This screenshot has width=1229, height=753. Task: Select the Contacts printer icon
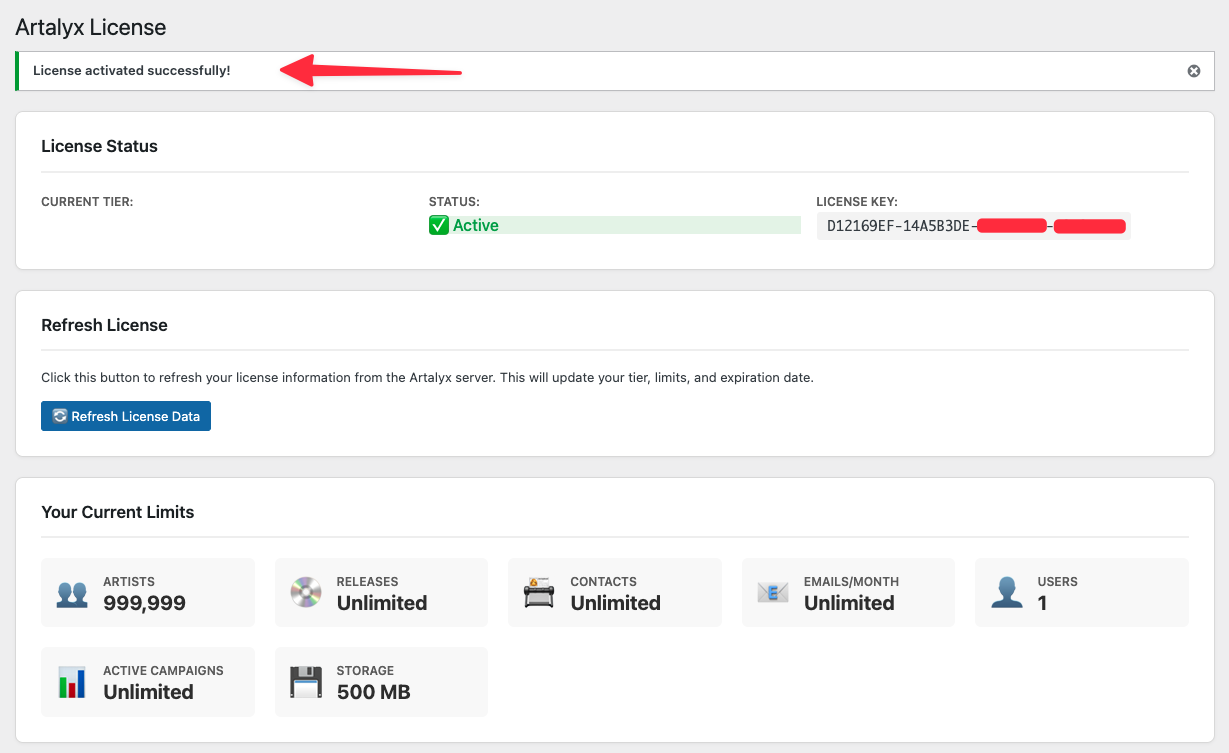tap(538, 592)
